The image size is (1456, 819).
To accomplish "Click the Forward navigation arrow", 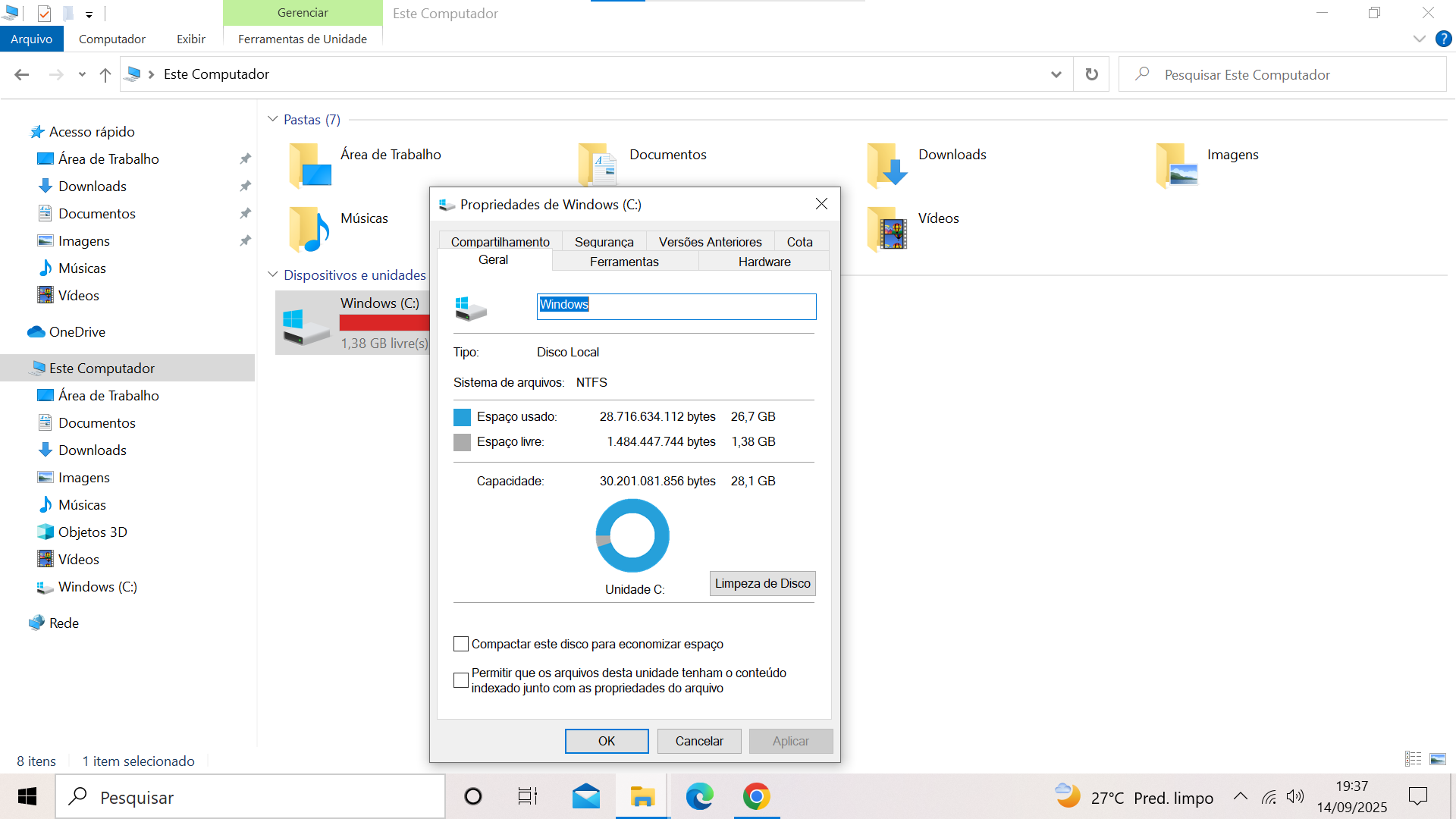I will coord(56,74).
